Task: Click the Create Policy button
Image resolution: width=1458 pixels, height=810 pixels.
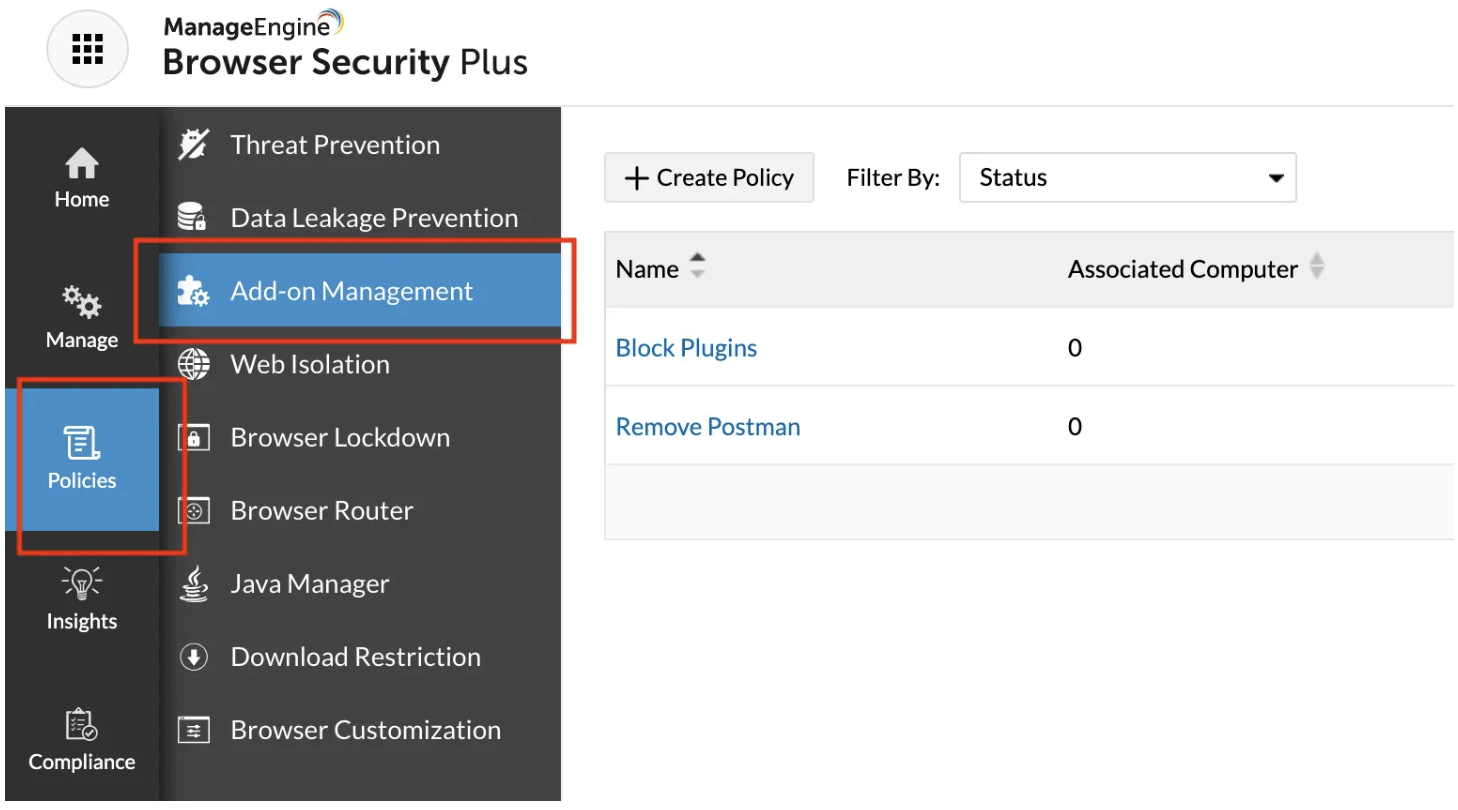Action: (x=709, y=178)
